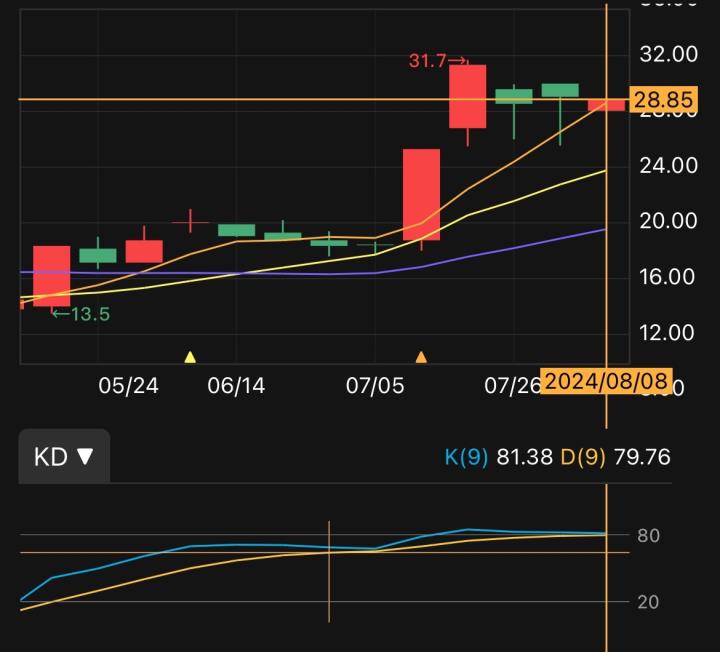Click the small red doji candle near 20.00

click(x=190, y=221)
